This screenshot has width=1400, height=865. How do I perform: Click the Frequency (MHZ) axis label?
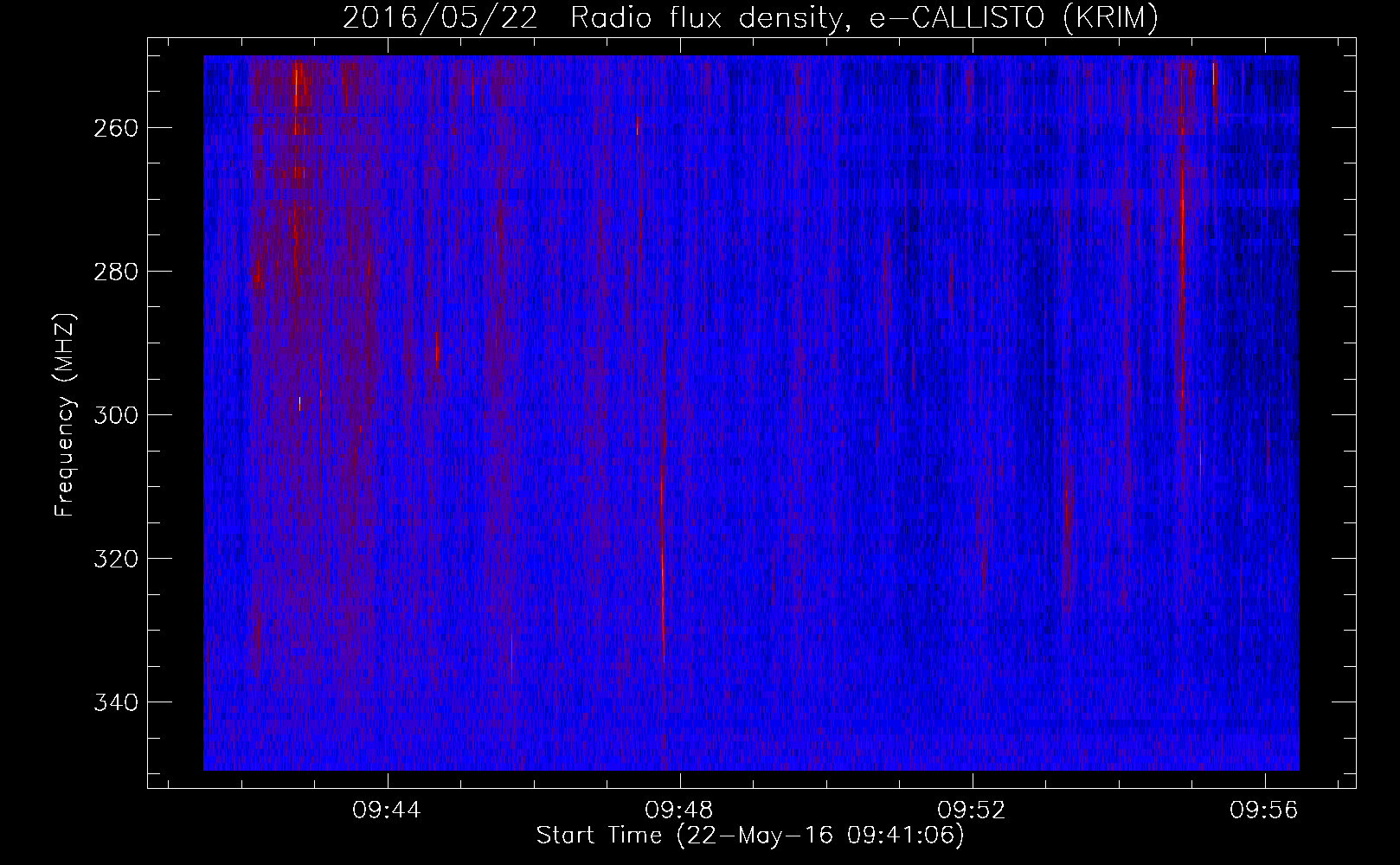coord(65,414)
